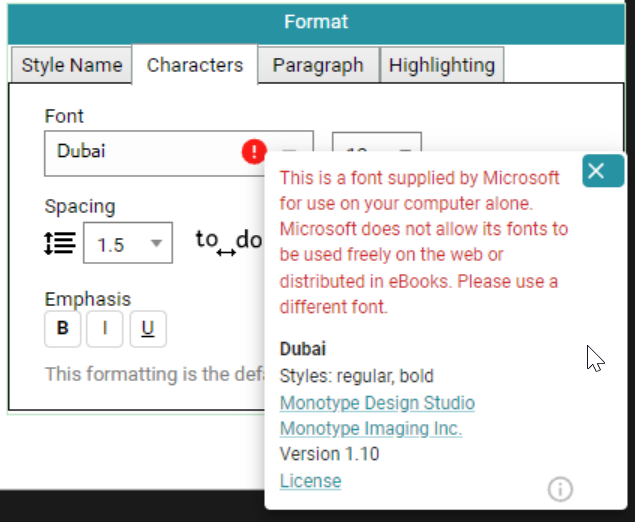Click the red font warning icon
Viewport: 635px width, 522px height.
254,152
